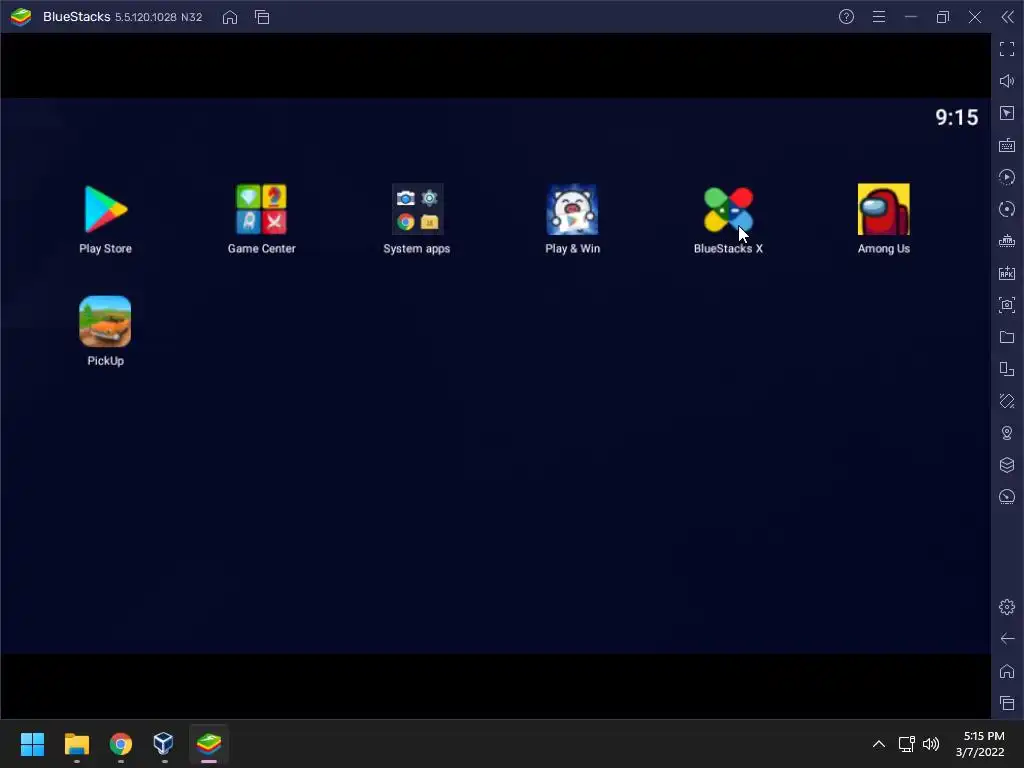Open multi-instance tabs icon in title bar

[x=262, y=17]
